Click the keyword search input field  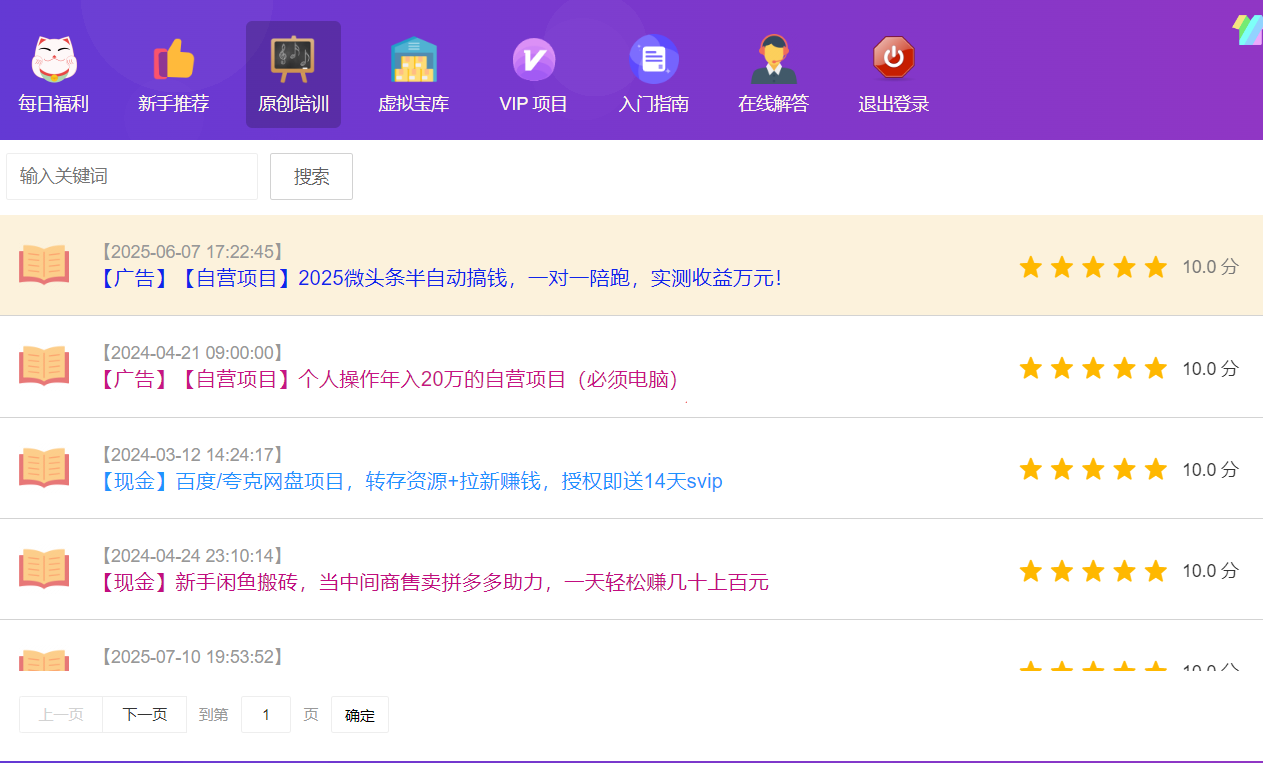coord(131,176)
